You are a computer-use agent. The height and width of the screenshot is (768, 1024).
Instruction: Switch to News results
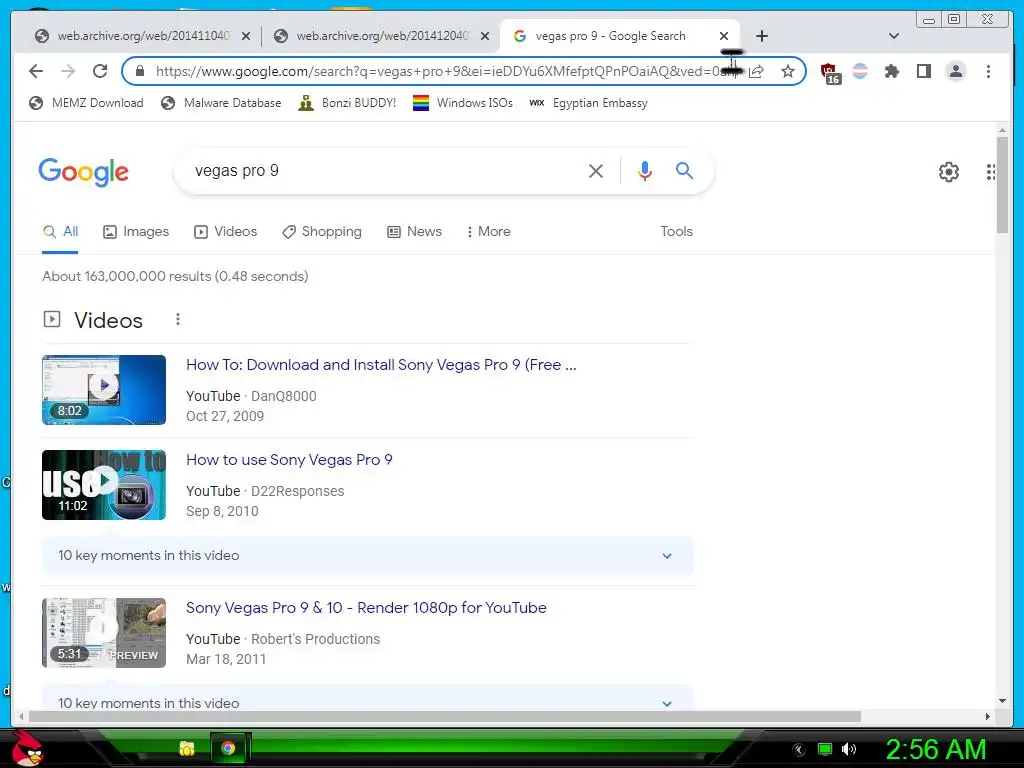tap(414, 232)
